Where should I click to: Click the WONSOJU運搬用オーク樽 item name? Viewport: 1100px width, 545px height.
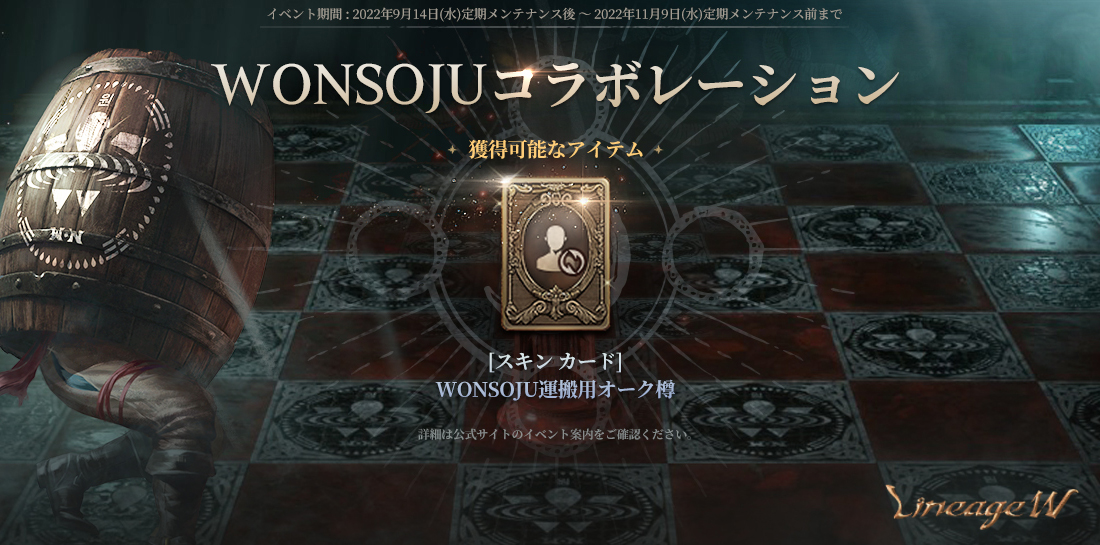point(555,390)
